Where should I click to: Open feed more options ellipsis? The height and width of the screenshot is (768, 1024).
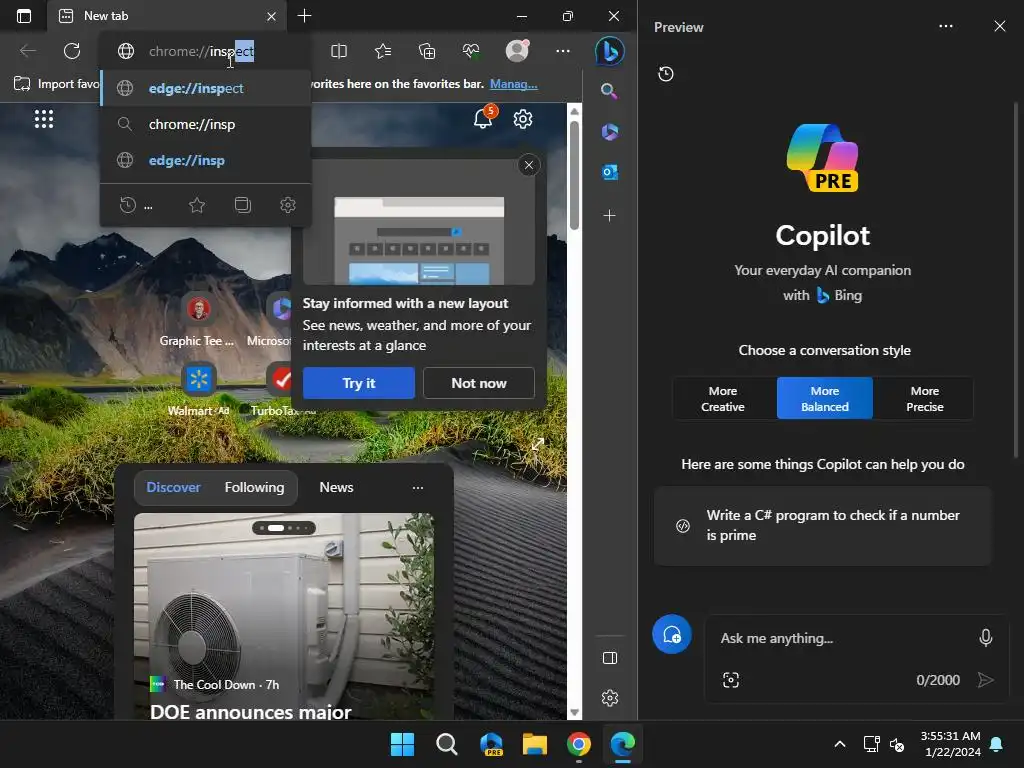click(x=418, y=487)
